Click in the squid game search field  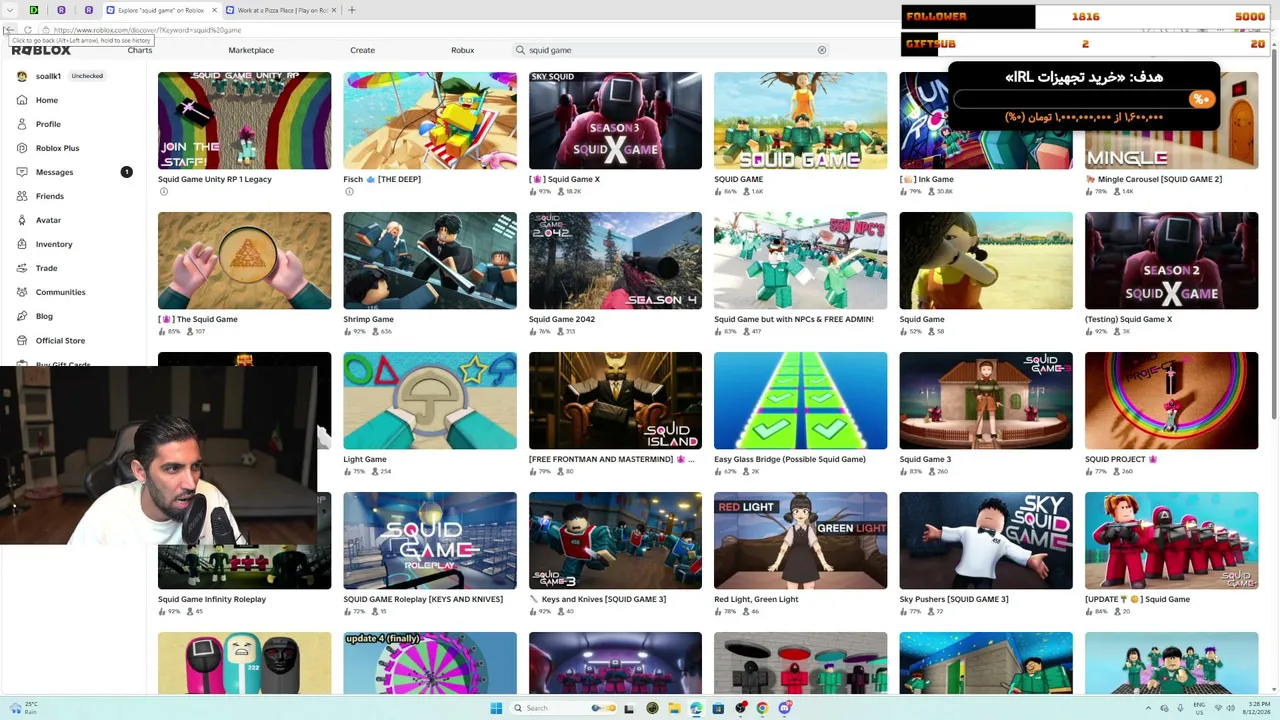(x=672, y=50)
